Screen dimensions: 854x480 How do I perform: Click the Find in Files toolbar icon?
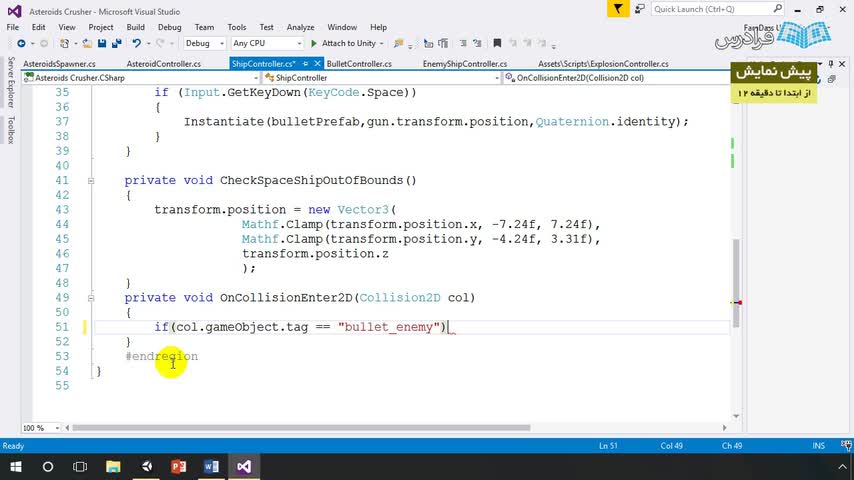[398, 43]
